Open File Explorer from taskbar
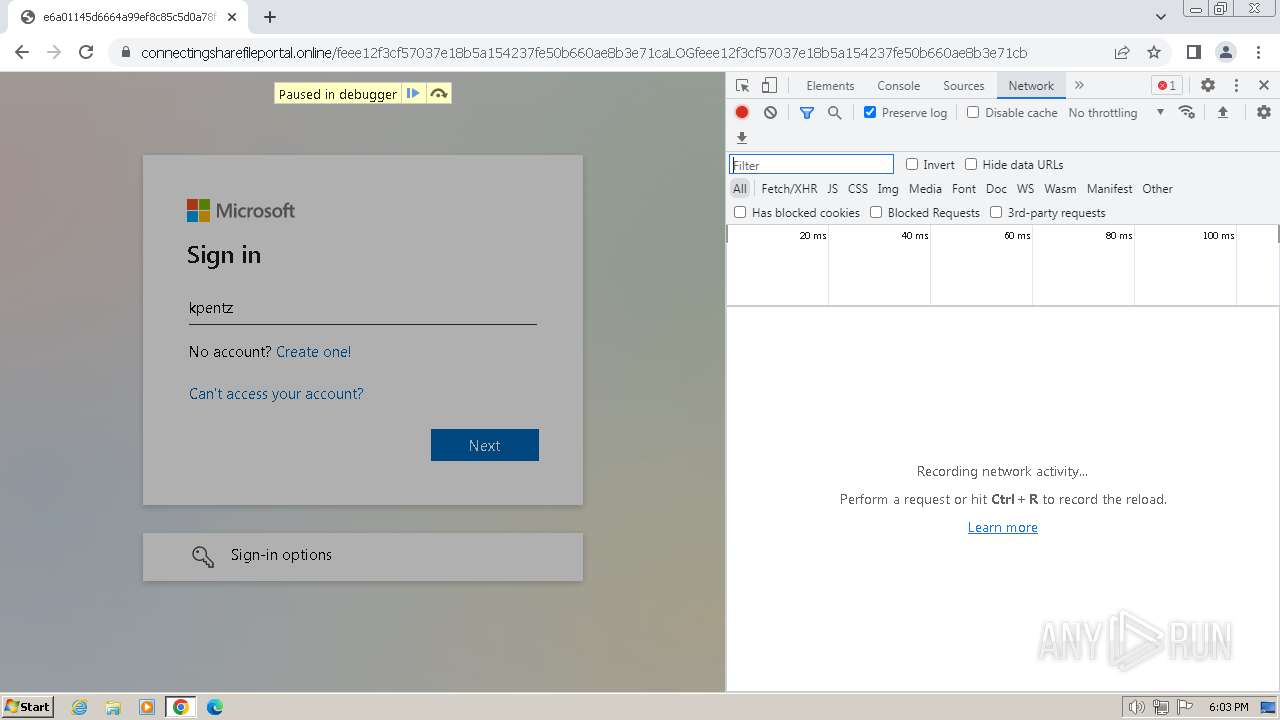This screenshot has height=720, width=1280. (x=113, y=707)
